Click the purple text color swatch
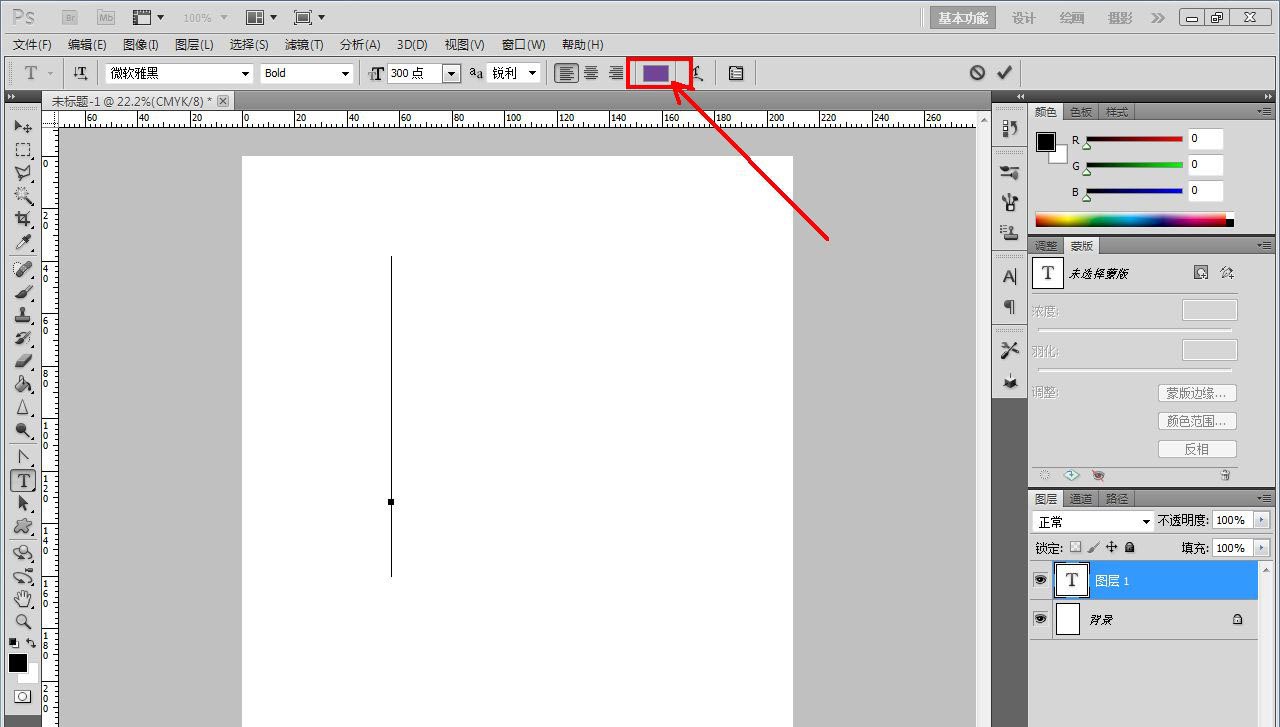This screenshot has width=1280, height=727. pos(656,73)
